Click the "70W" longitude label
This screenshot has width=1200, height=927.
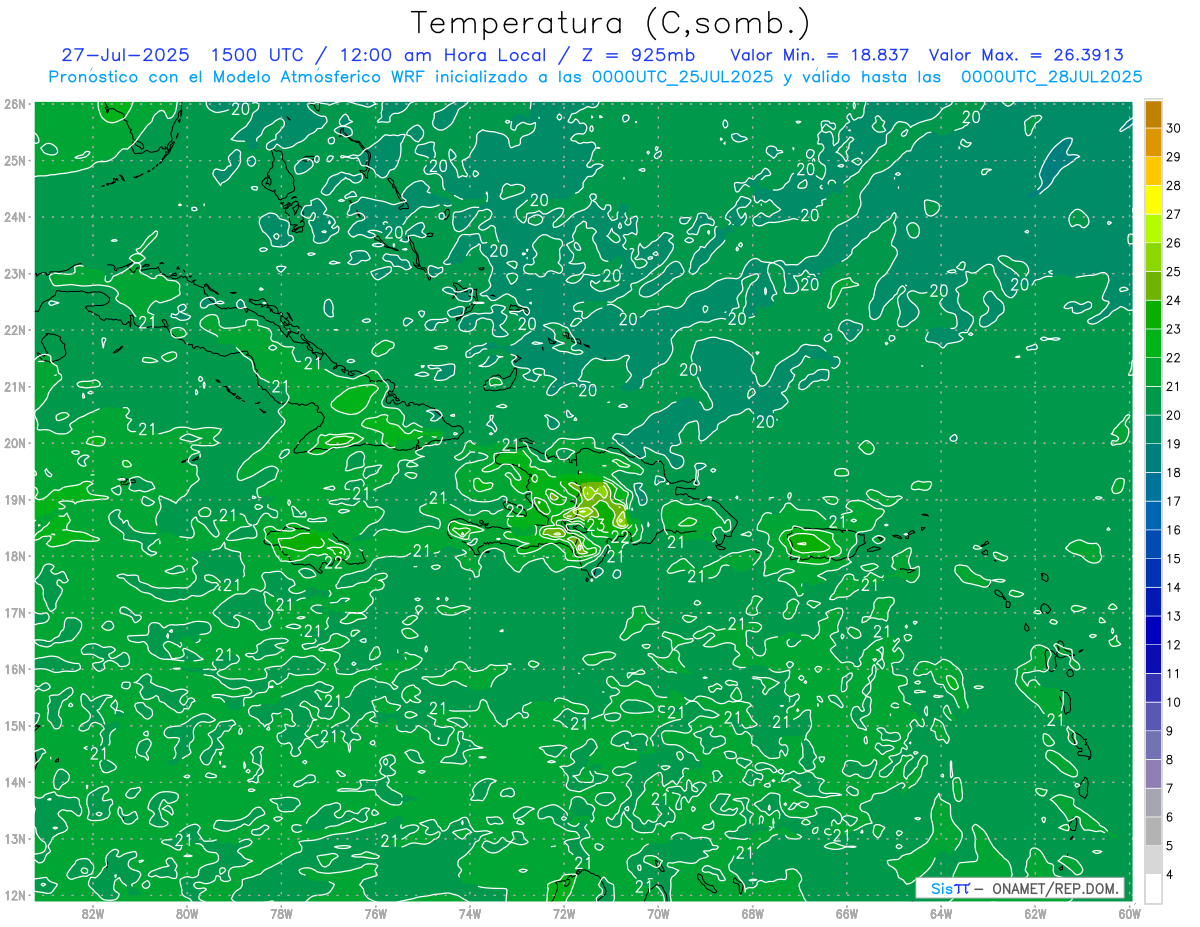658,913
